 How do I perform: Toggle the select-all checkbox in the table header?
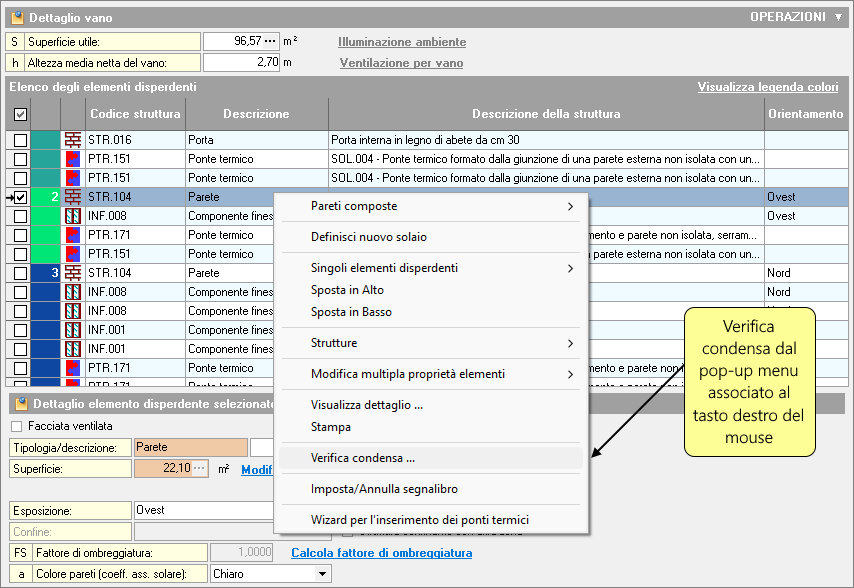tap(20, 114)
